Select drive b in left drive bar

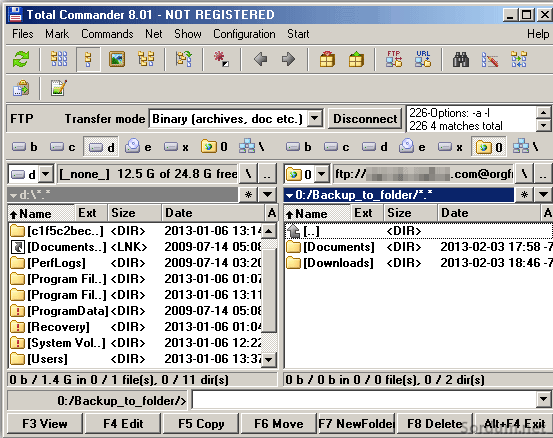(x=25, y=147)
